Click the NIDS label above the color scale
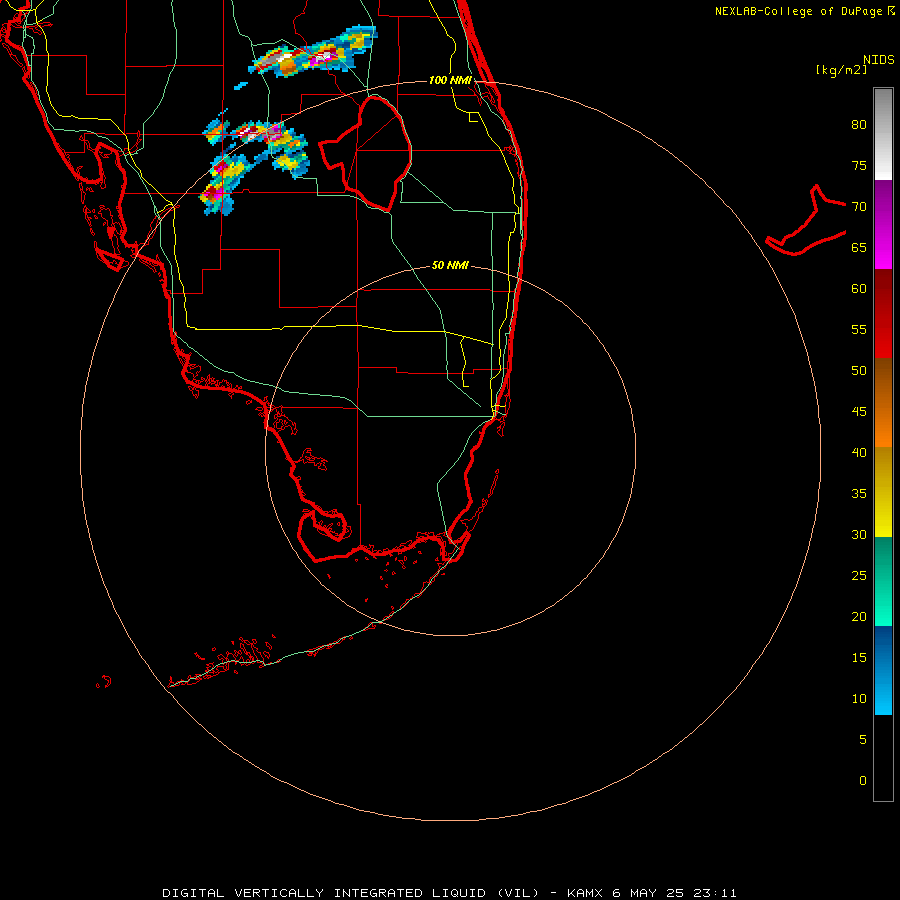This screenshot has width=900, height=900. [879, 60]
